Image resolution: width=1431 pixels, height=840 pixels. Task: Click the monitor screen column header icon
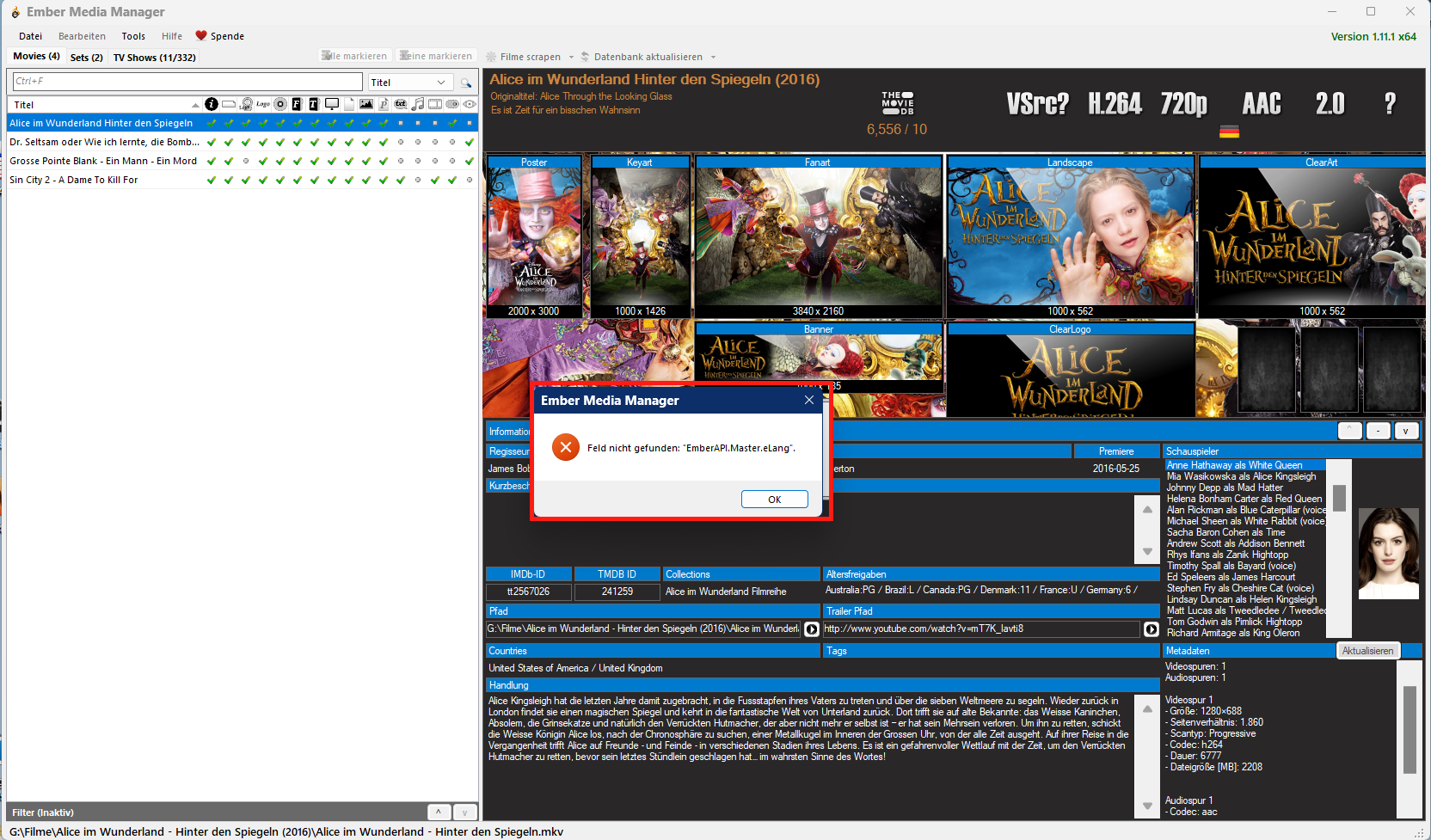click(331, 104)
